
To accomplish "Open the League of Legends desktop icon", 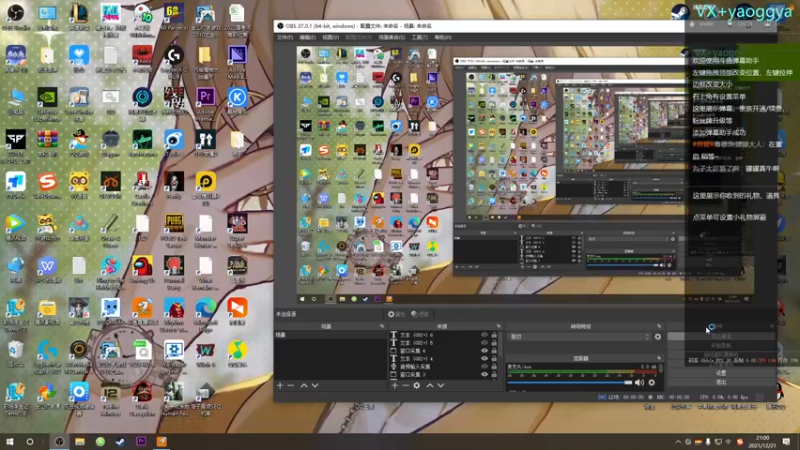I will [x=79, y=16].
